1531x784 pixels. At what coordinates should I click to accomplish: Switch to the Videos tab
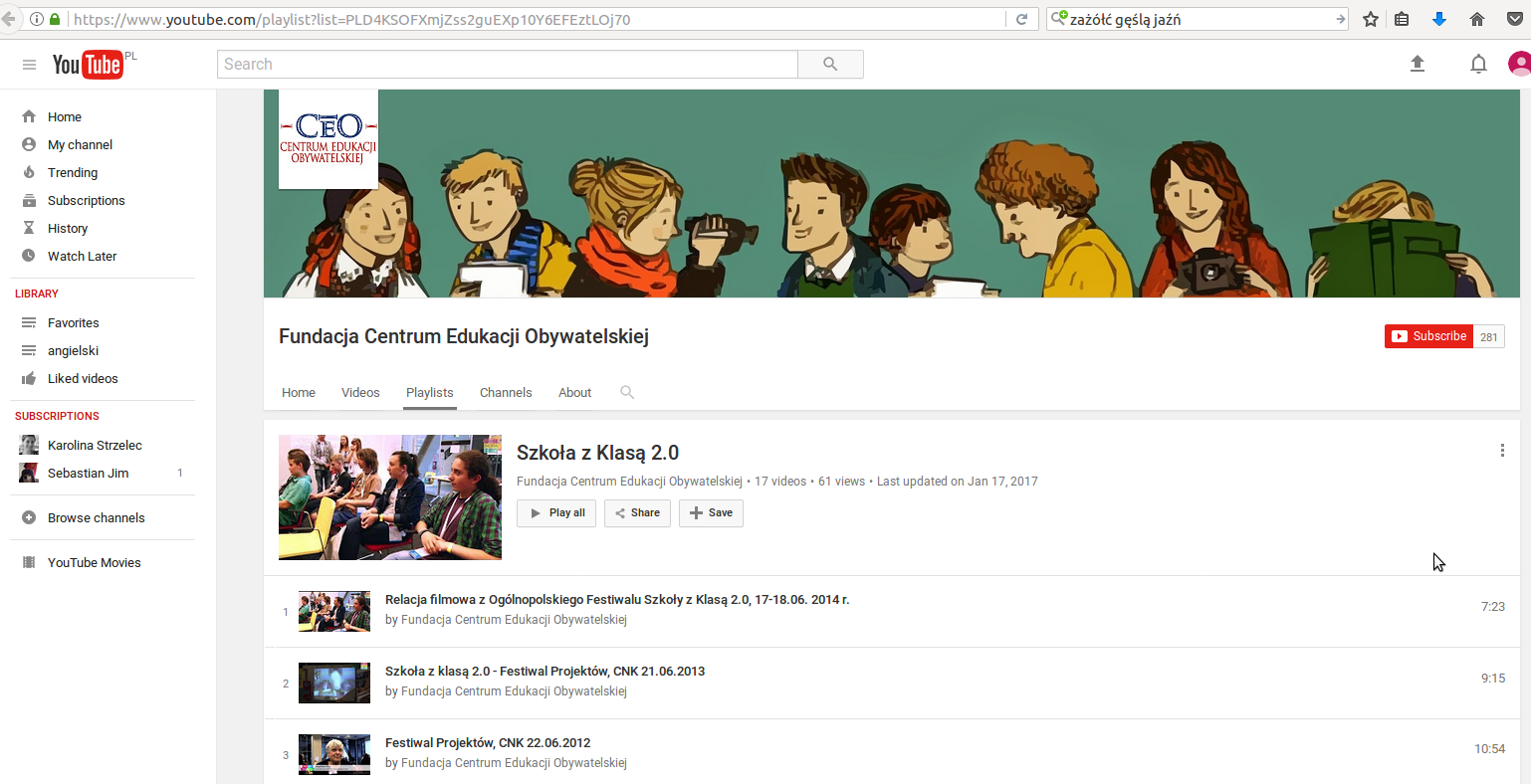click(360, 392)
